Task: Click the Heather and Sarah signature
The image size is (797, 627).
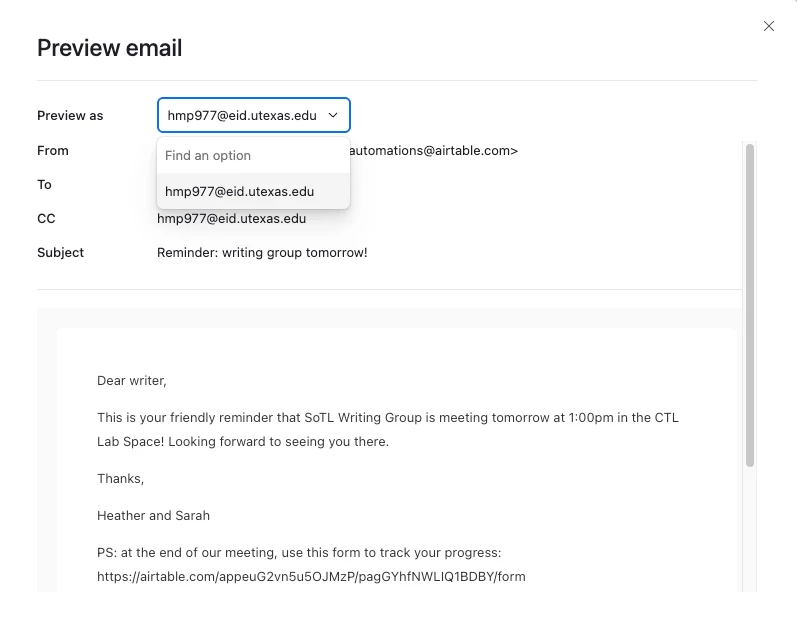Action: point(154,516)
